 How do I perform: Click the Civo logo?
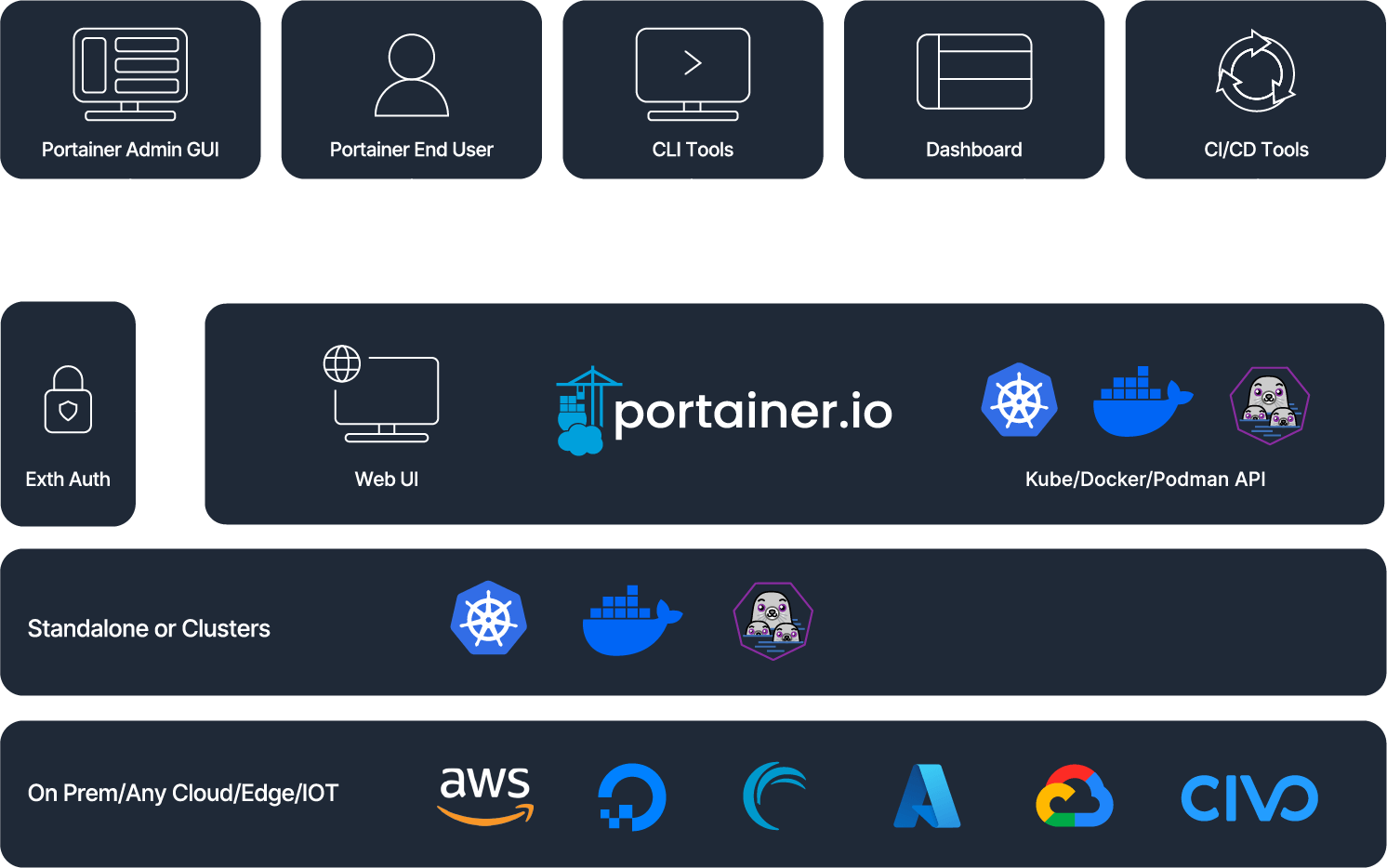point(1249,798)
